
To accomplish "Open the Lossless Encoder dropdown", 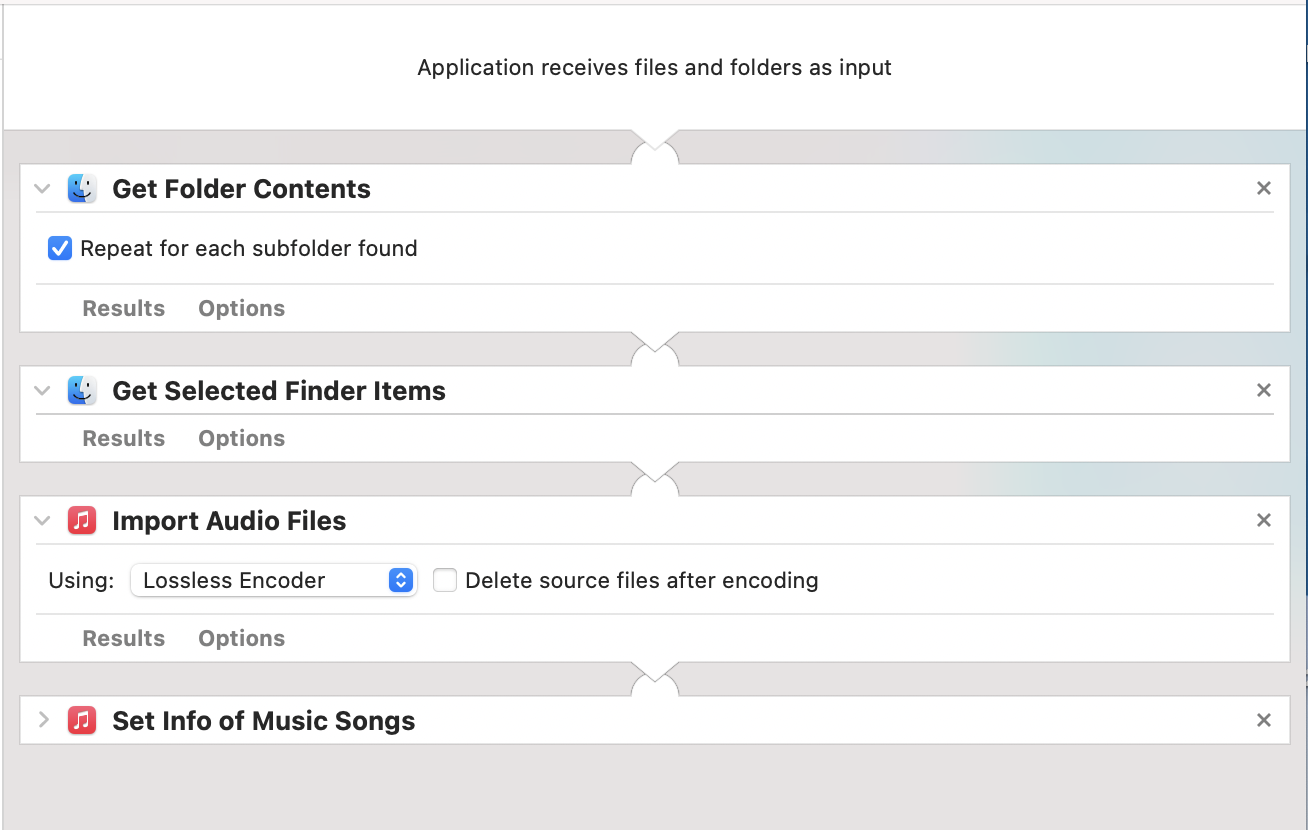I will [x=273, y=581].
